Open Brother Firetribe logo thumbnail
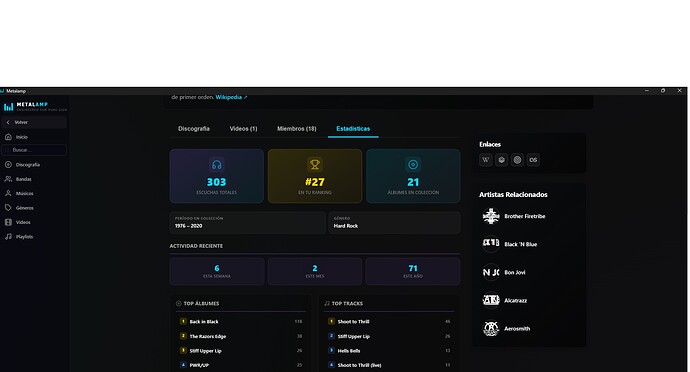The image size is (690, 372). [x=491, y=216]
